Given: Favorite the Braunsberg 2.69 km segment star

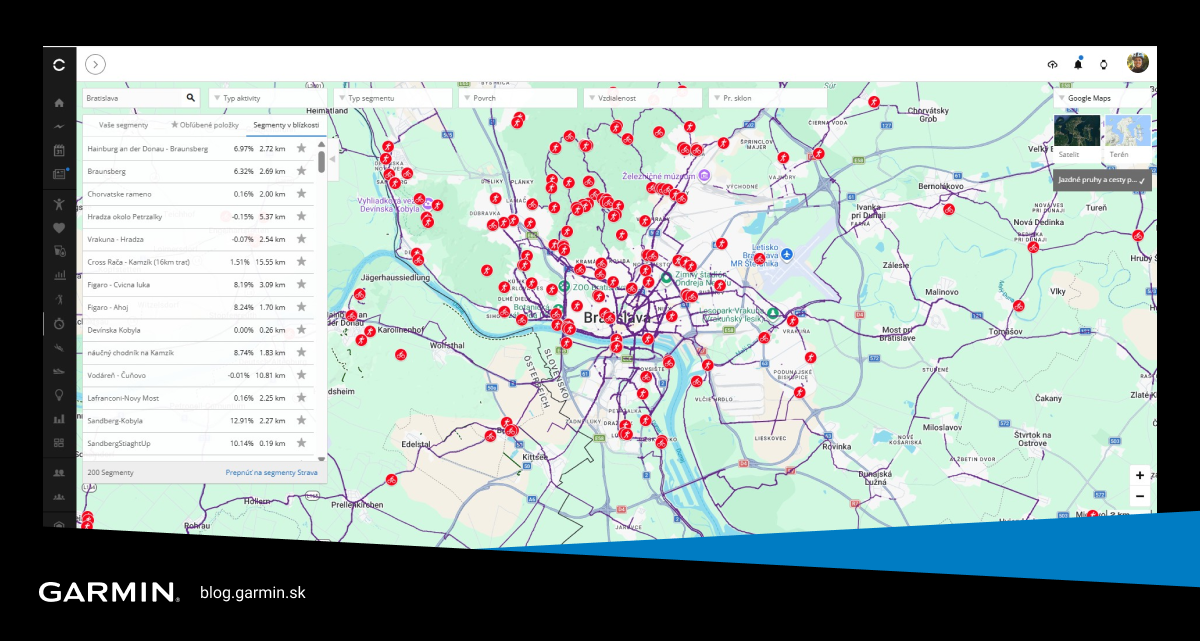Looking at the screenshot, I should (x=301, y=171).
